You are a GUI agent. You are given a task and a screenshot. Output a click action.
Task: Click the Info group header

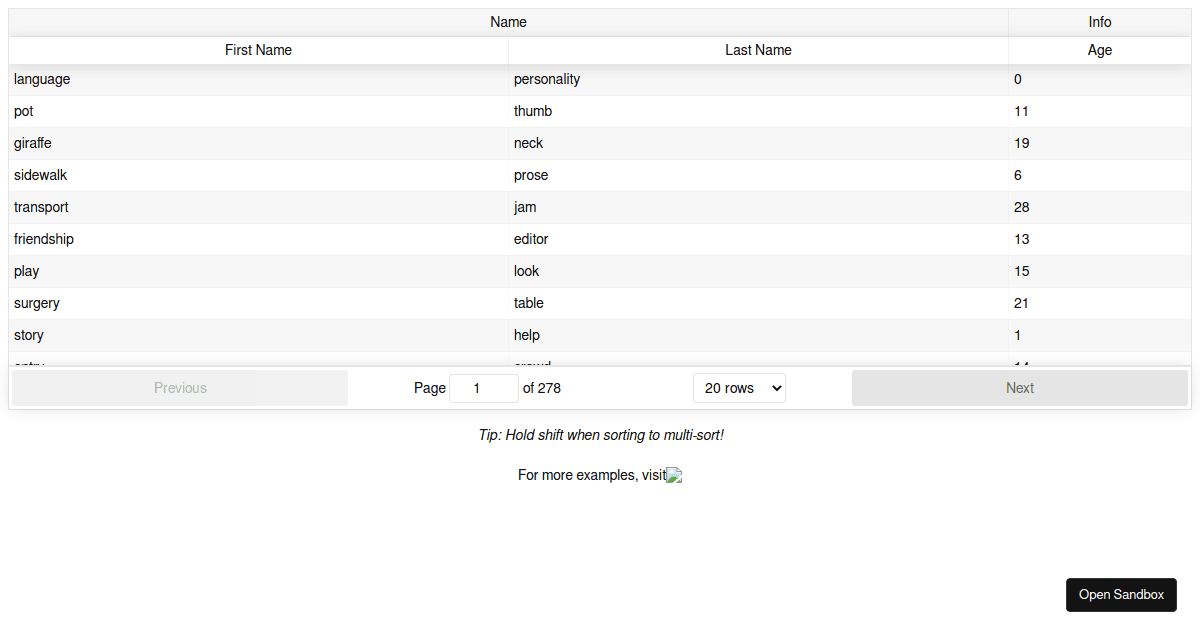click(1099, 21)
